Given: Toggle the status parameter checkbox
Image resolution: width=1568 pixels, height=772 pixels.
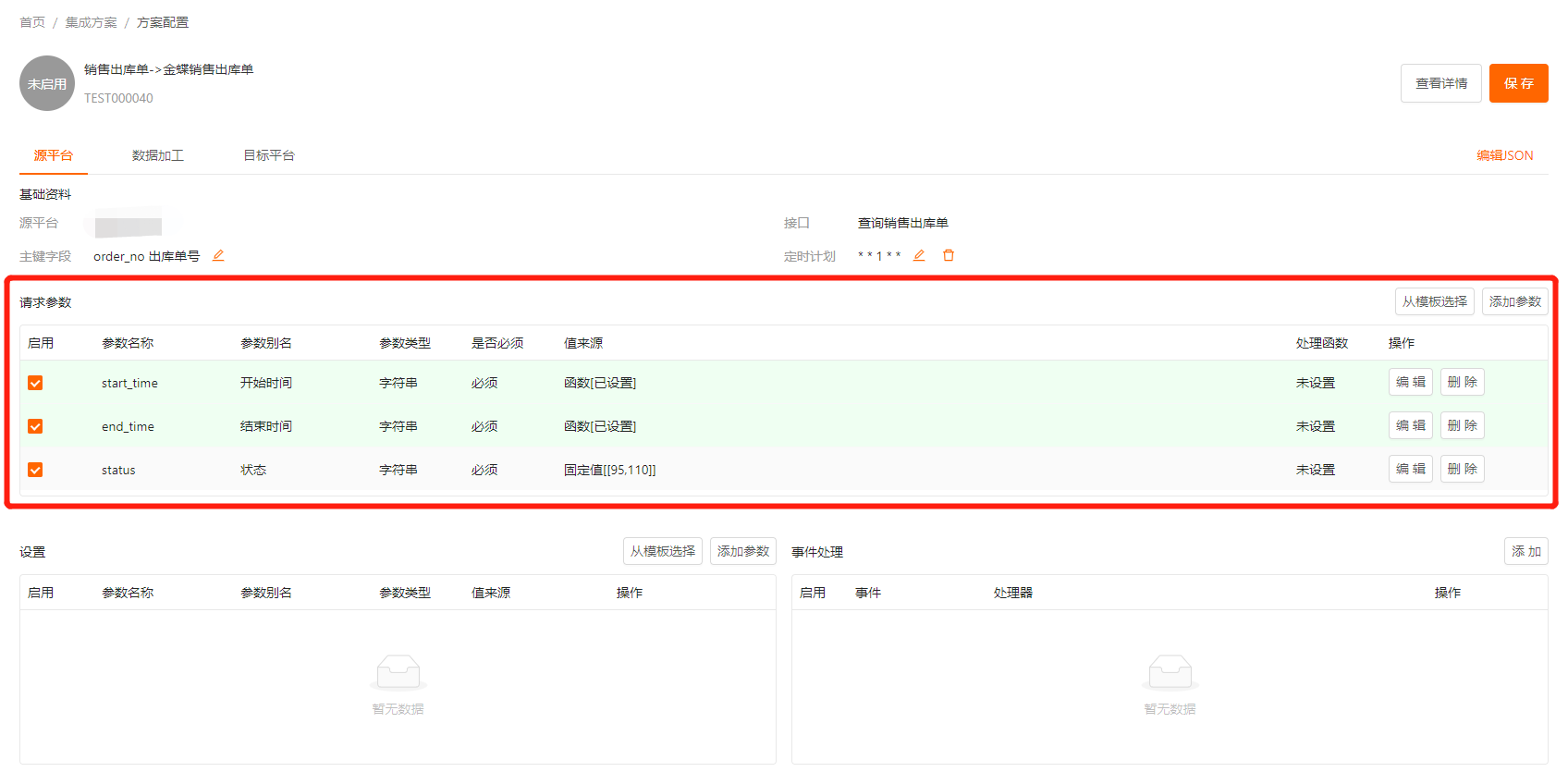Looking at the screenshot, I should click(x=35, y=470).
